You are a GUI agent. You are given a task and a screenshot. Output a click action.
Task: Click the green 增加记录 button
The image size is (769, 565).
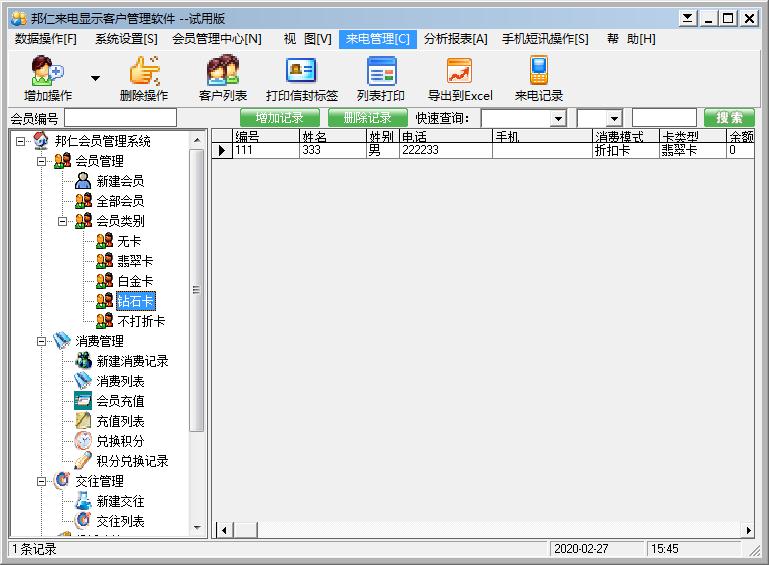280,118
